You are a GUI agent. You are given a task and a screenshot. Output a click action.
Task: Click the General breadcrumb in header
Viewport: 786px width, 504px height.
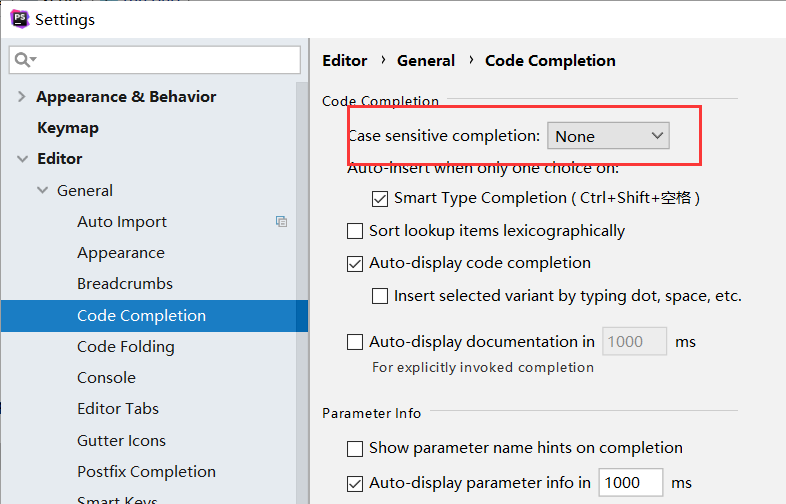pyautogui.click(x=426, y=61)
